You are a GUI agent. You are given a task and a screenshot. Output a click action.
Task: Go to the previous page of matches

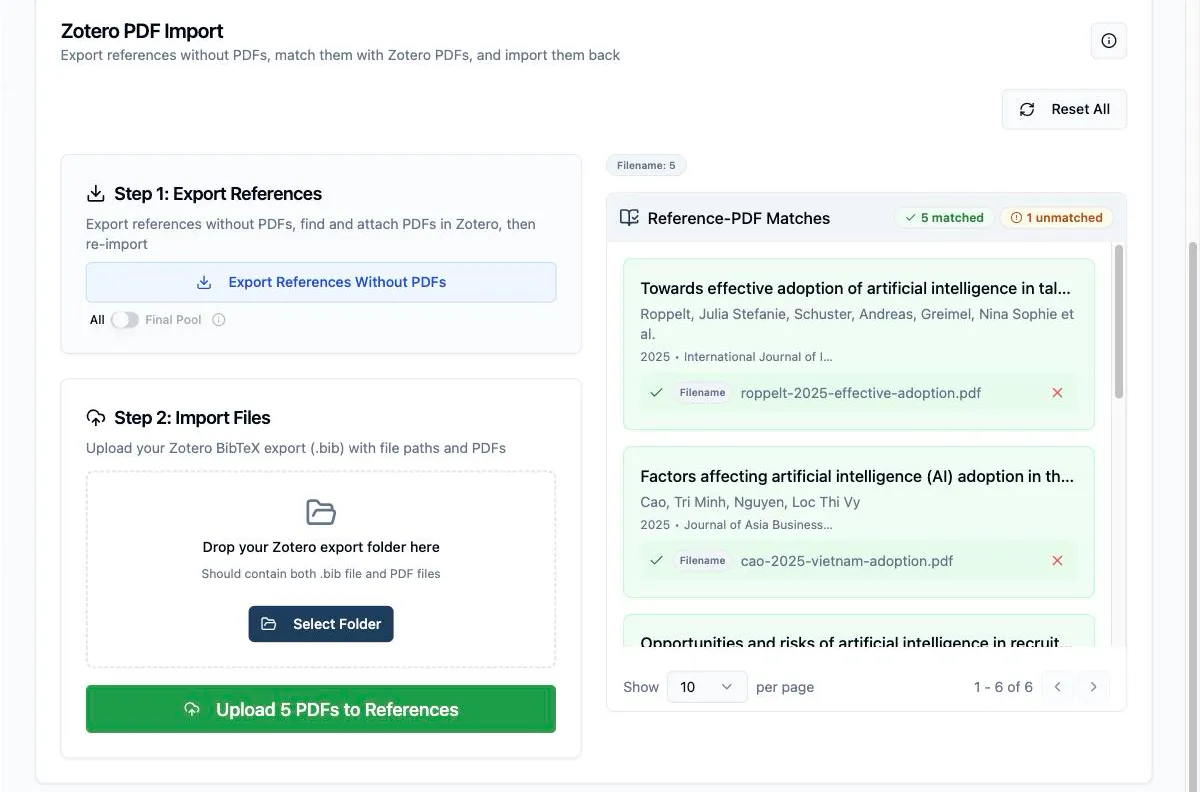pyautogui.click(x=1058, y=687)
